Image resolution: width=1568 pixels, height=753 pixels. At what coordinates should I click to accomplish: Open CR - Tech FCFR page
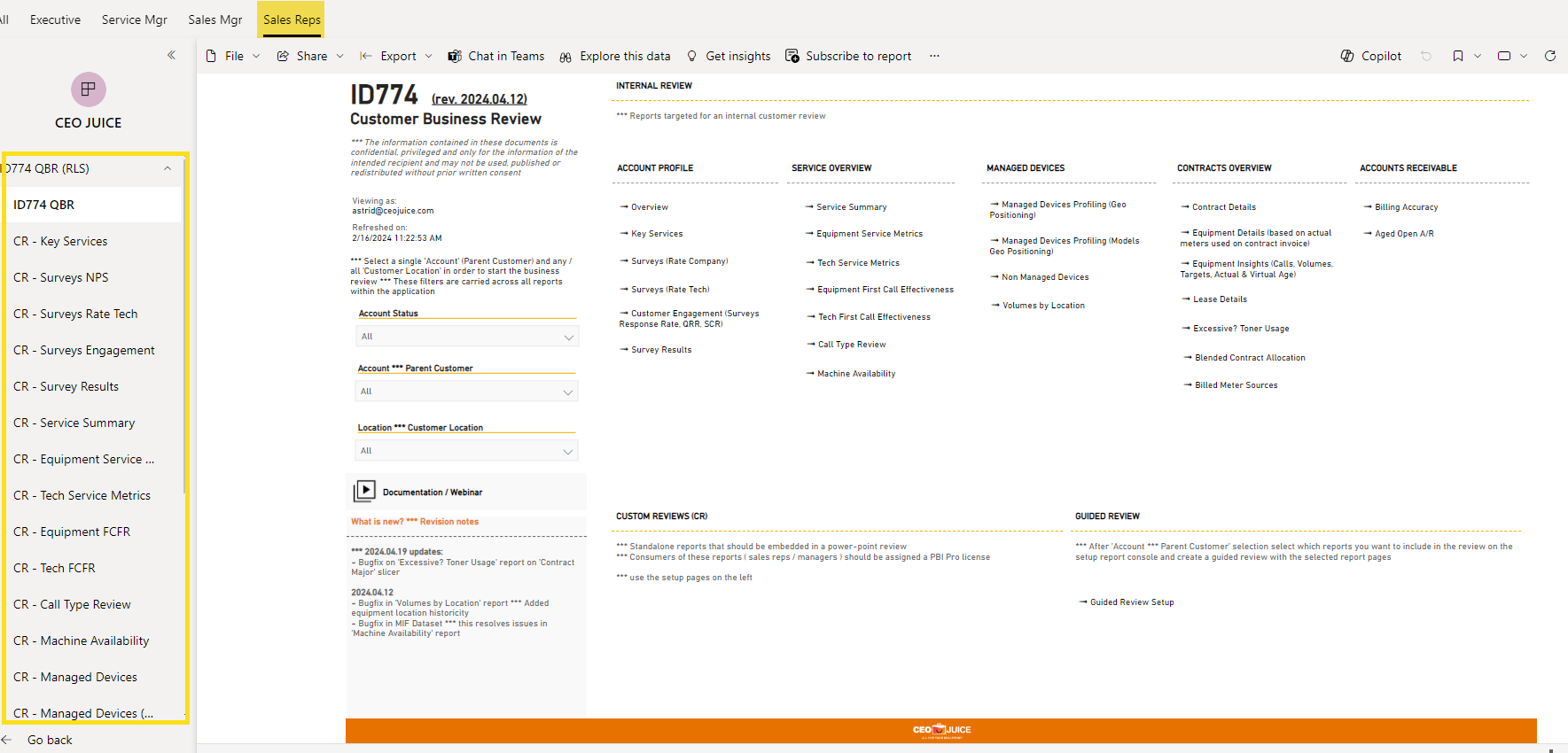(x=92, y=568)
